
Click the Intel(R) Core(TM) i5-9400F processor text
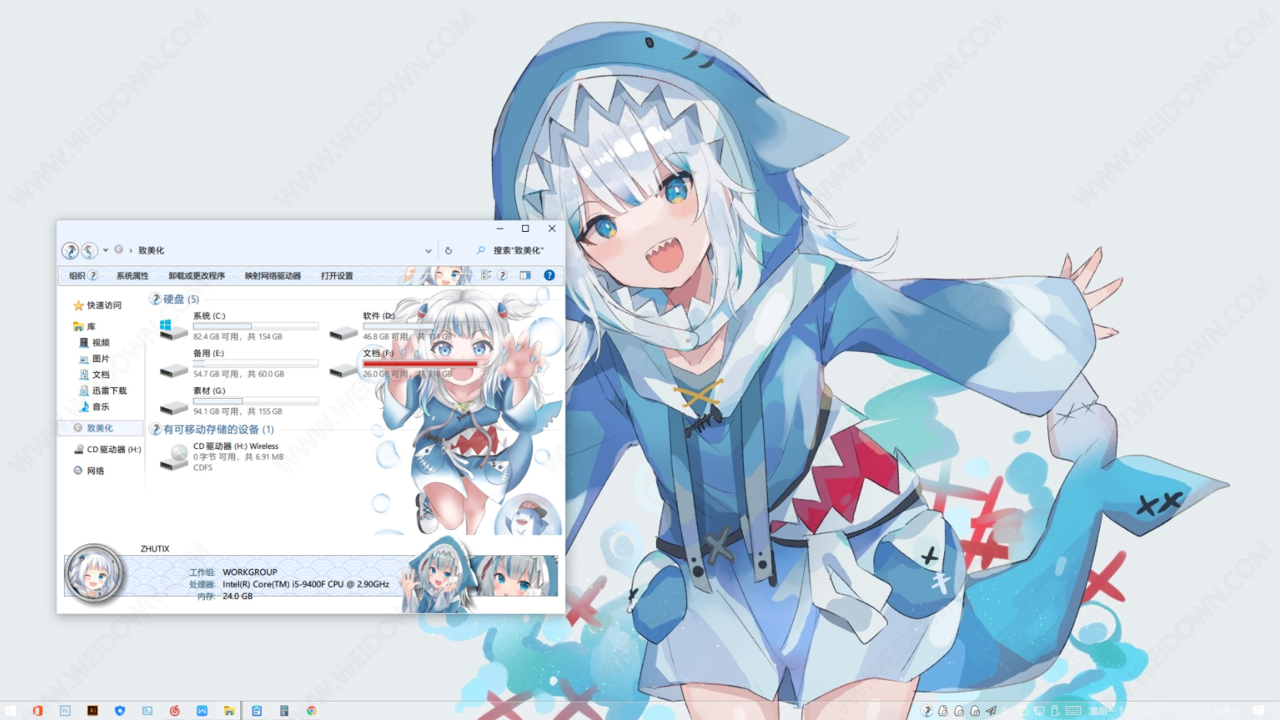(305, 584)
